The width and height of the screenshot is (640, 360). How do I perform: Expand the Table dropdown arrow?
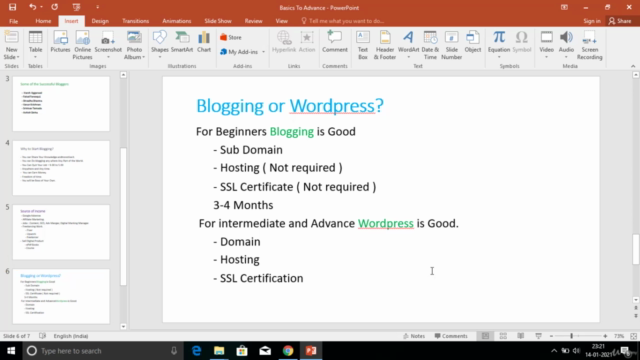coord(36,57)
